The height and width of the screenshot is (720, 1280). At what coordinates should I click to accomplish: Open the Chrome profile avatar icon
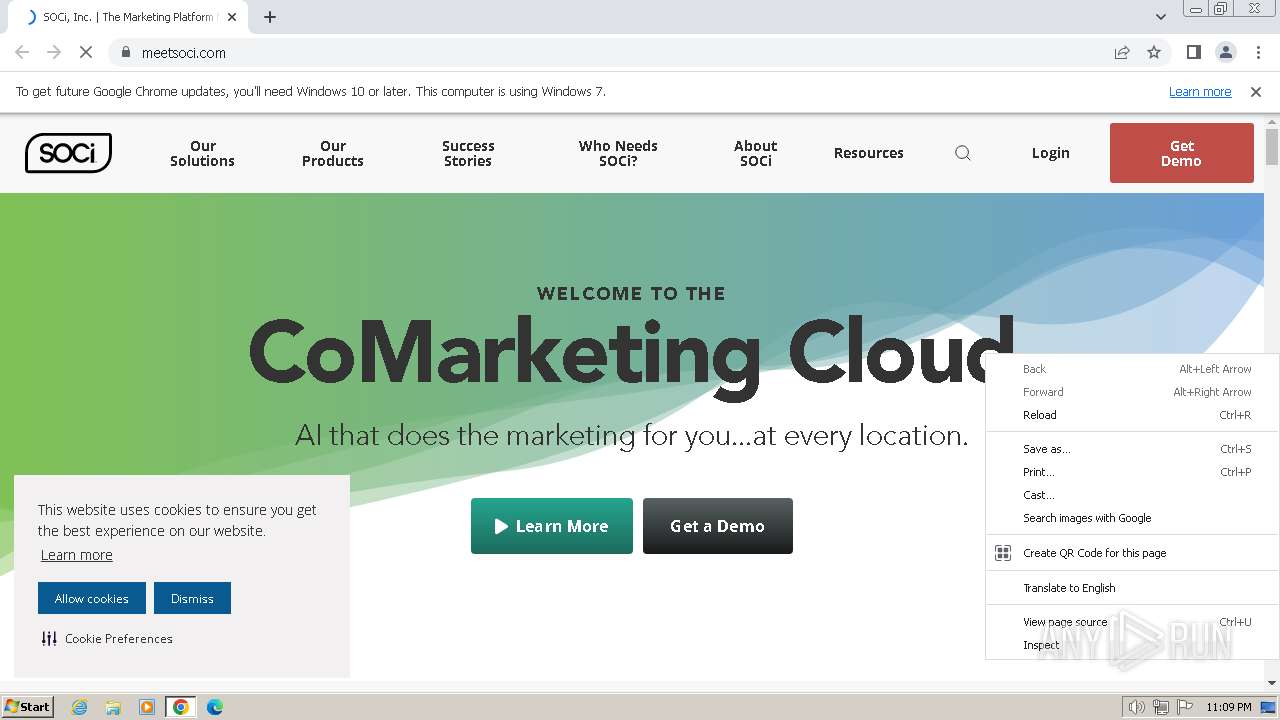[1225, 53]
